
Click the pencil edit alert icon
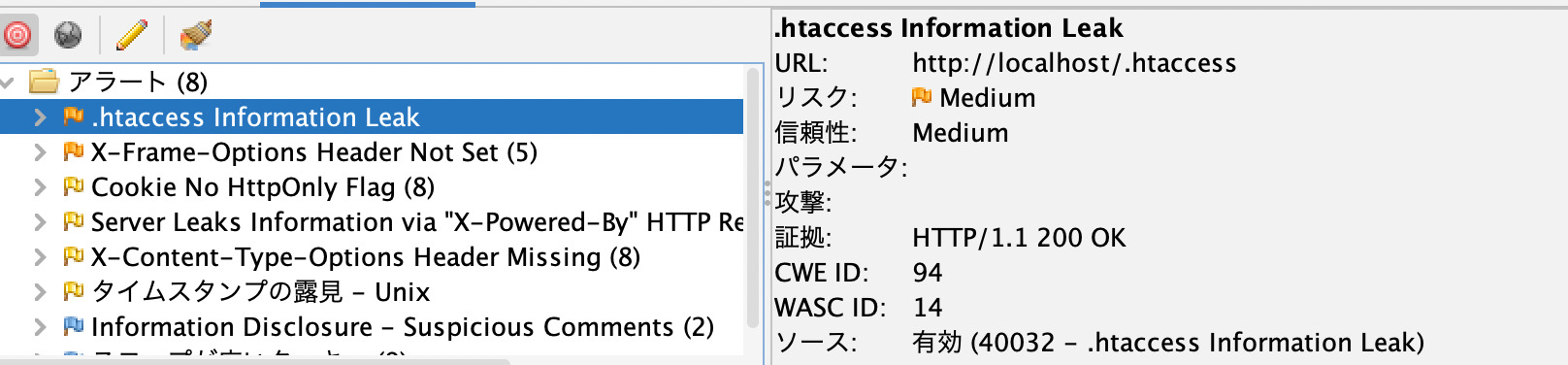tap(131, 35)
